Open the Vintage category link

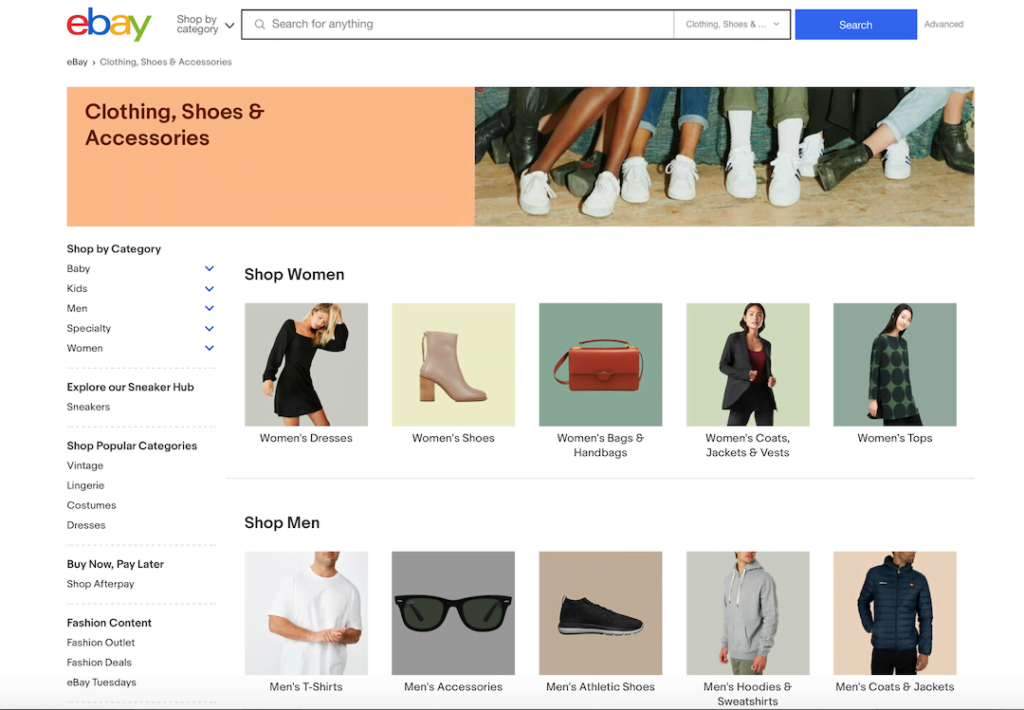85,466
